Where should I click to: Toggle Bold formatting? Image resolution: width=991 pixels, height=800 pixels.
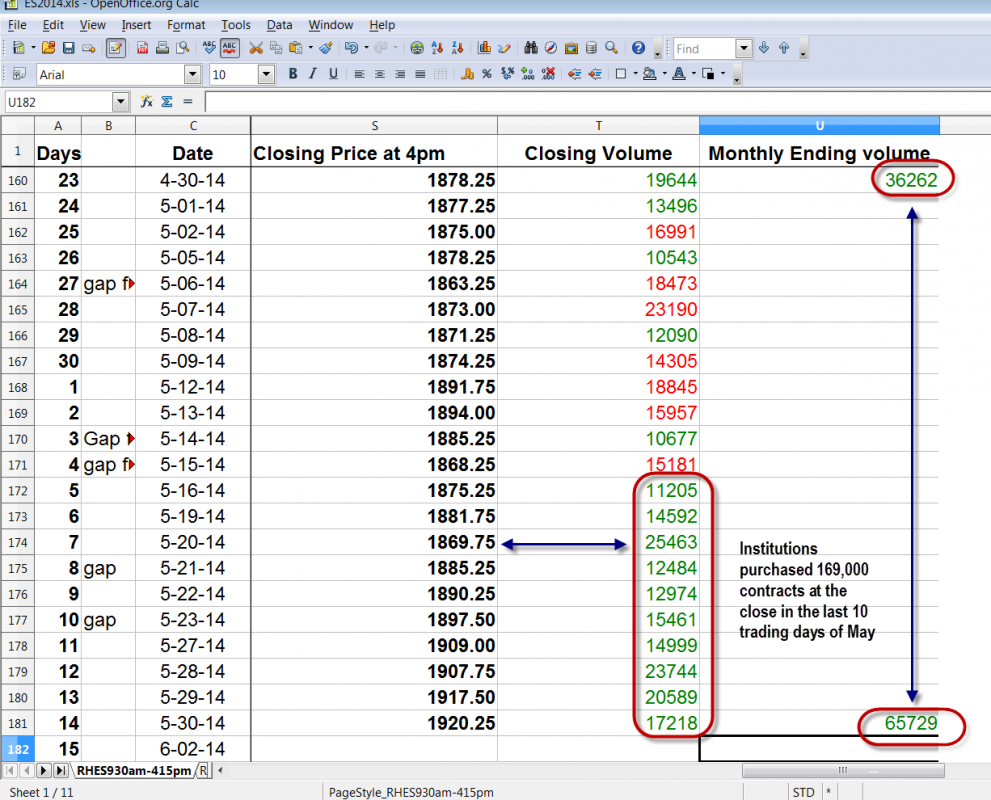coord(293,74)
